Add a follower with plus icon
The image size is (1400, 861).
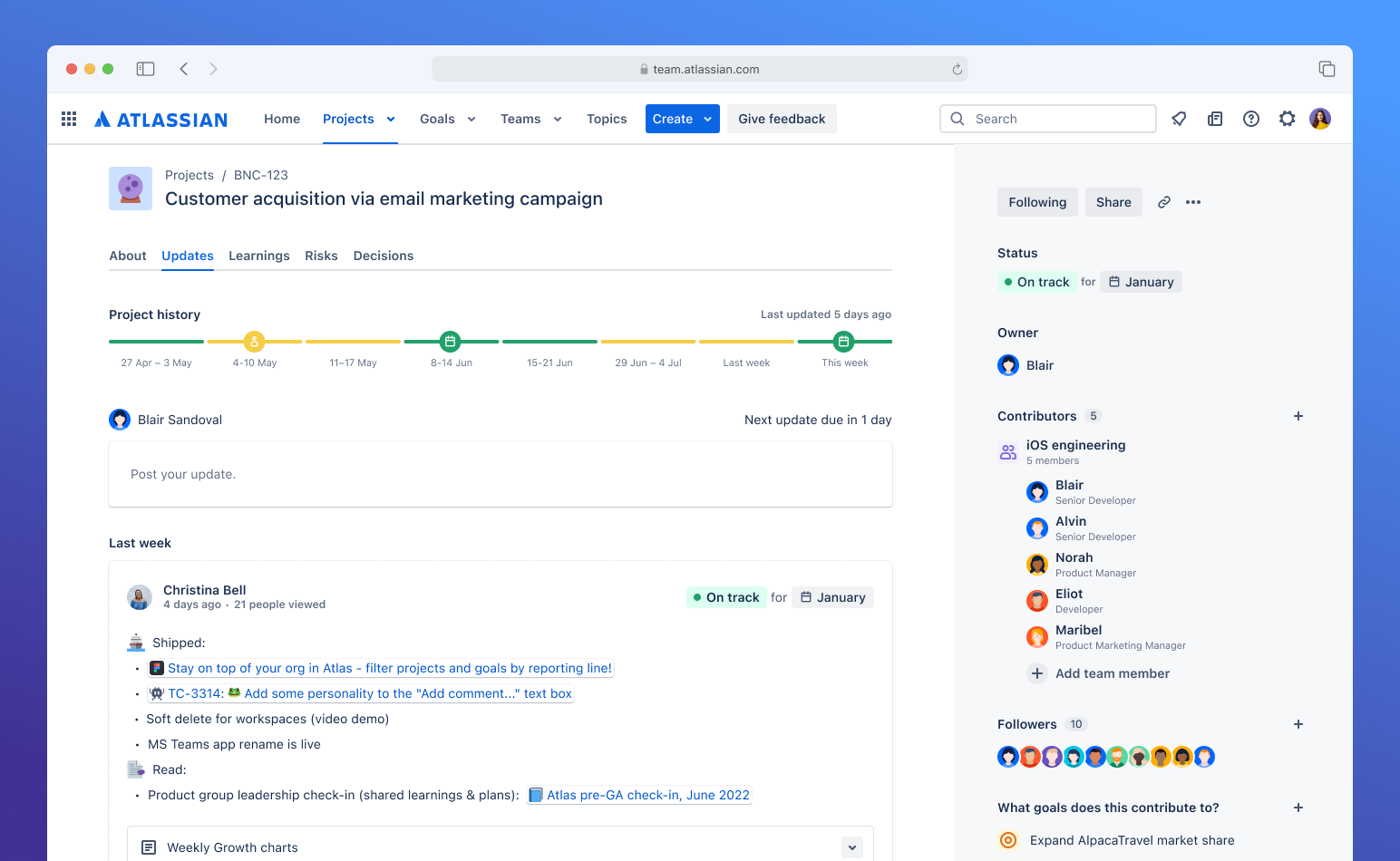(x=1298, y=724)
